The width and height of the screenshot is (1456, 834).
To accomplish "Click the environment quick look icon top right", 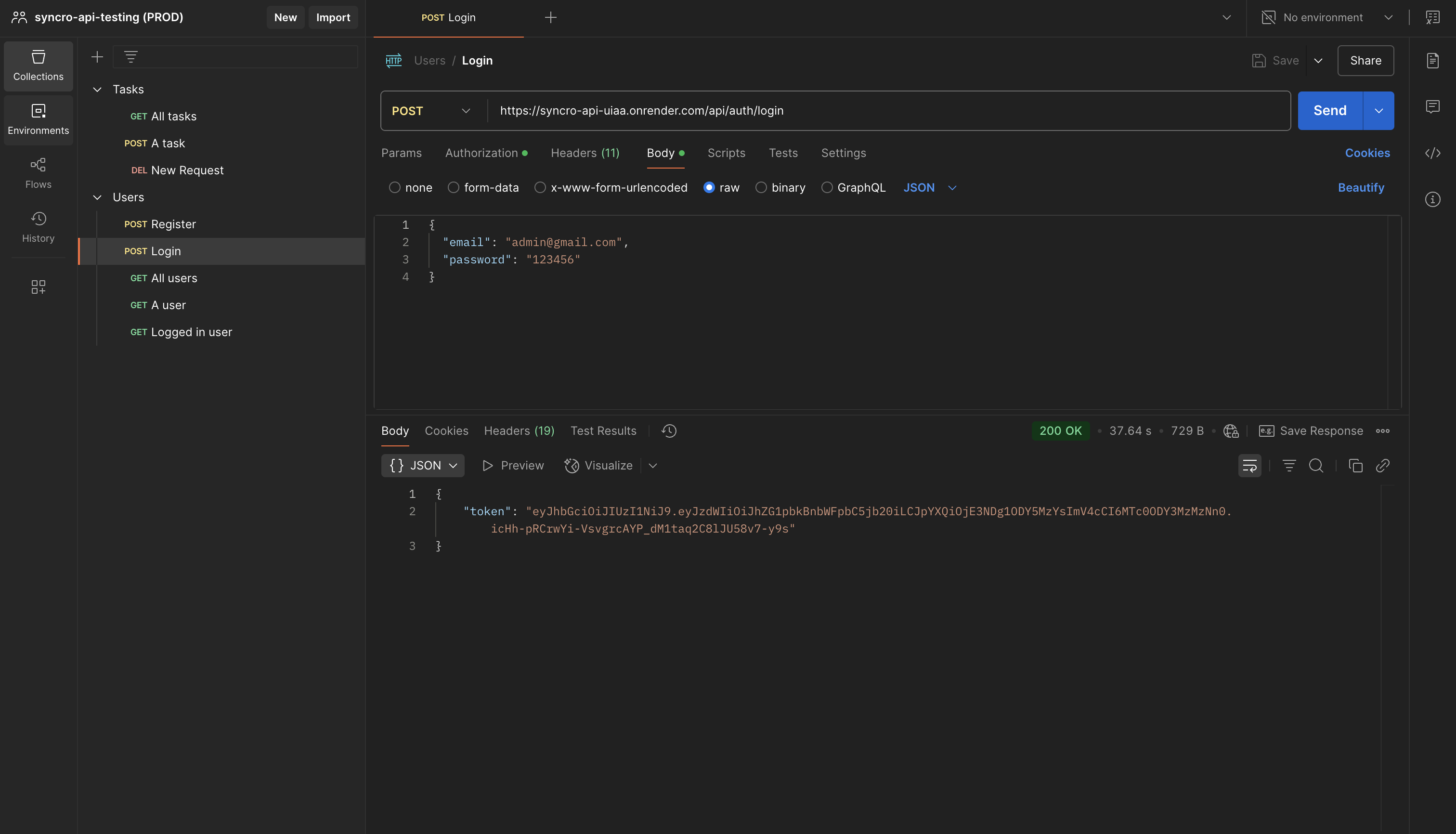I will coord(1432,18).
